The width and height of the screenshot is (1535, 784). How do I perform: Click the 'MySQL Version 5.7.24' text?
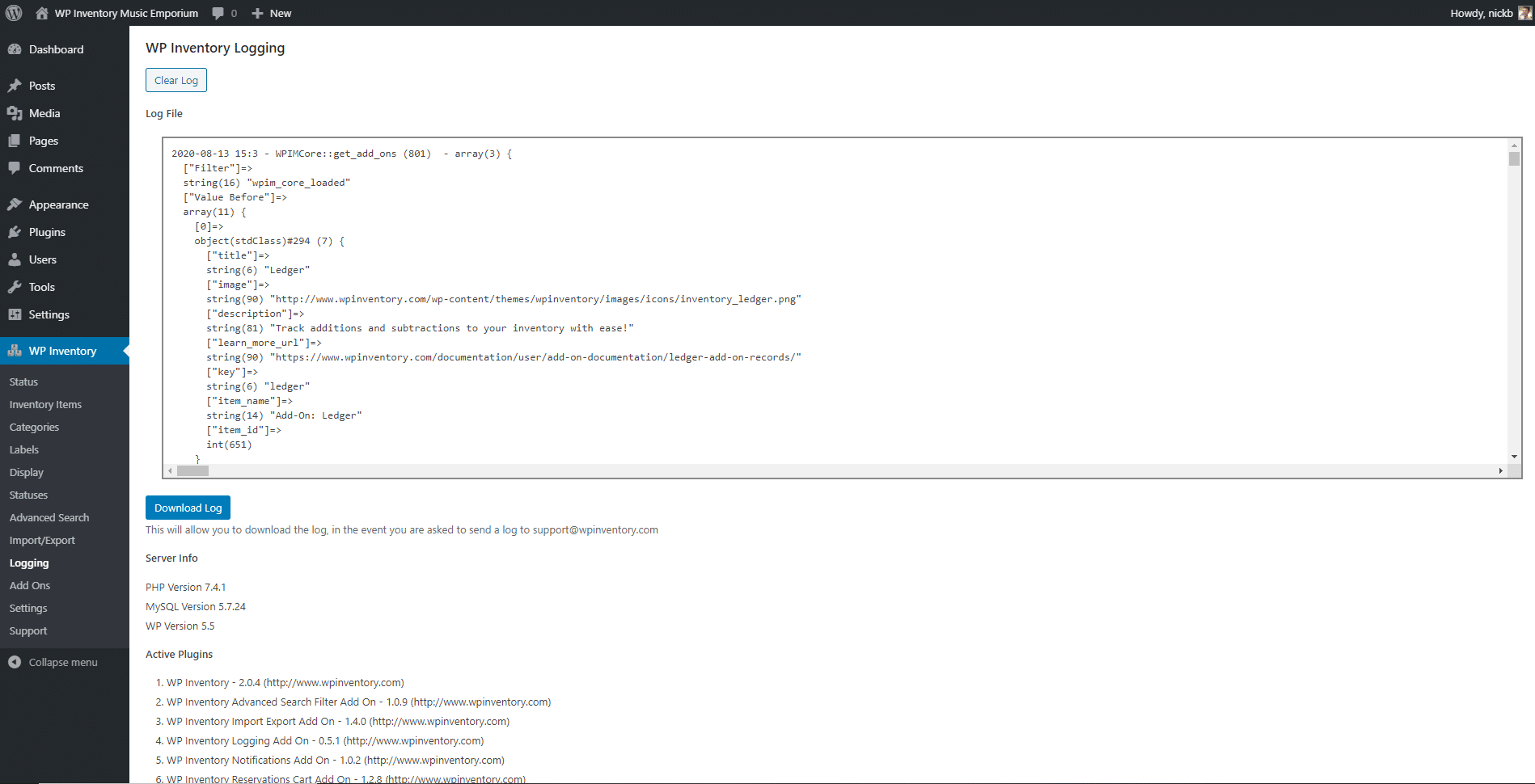[196, 606]
